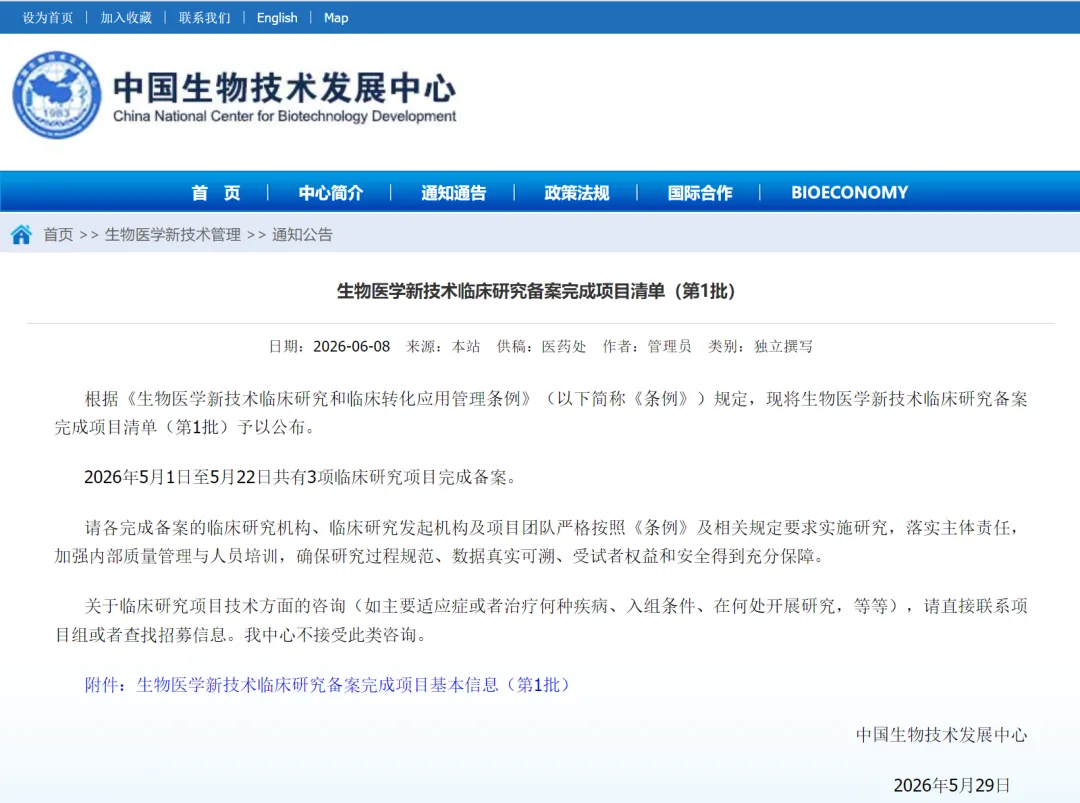This screenshot has width=1080, height=803.
Task: Click the 类别: 独立撰写 metadata text
Action: (x=760, y=346)
